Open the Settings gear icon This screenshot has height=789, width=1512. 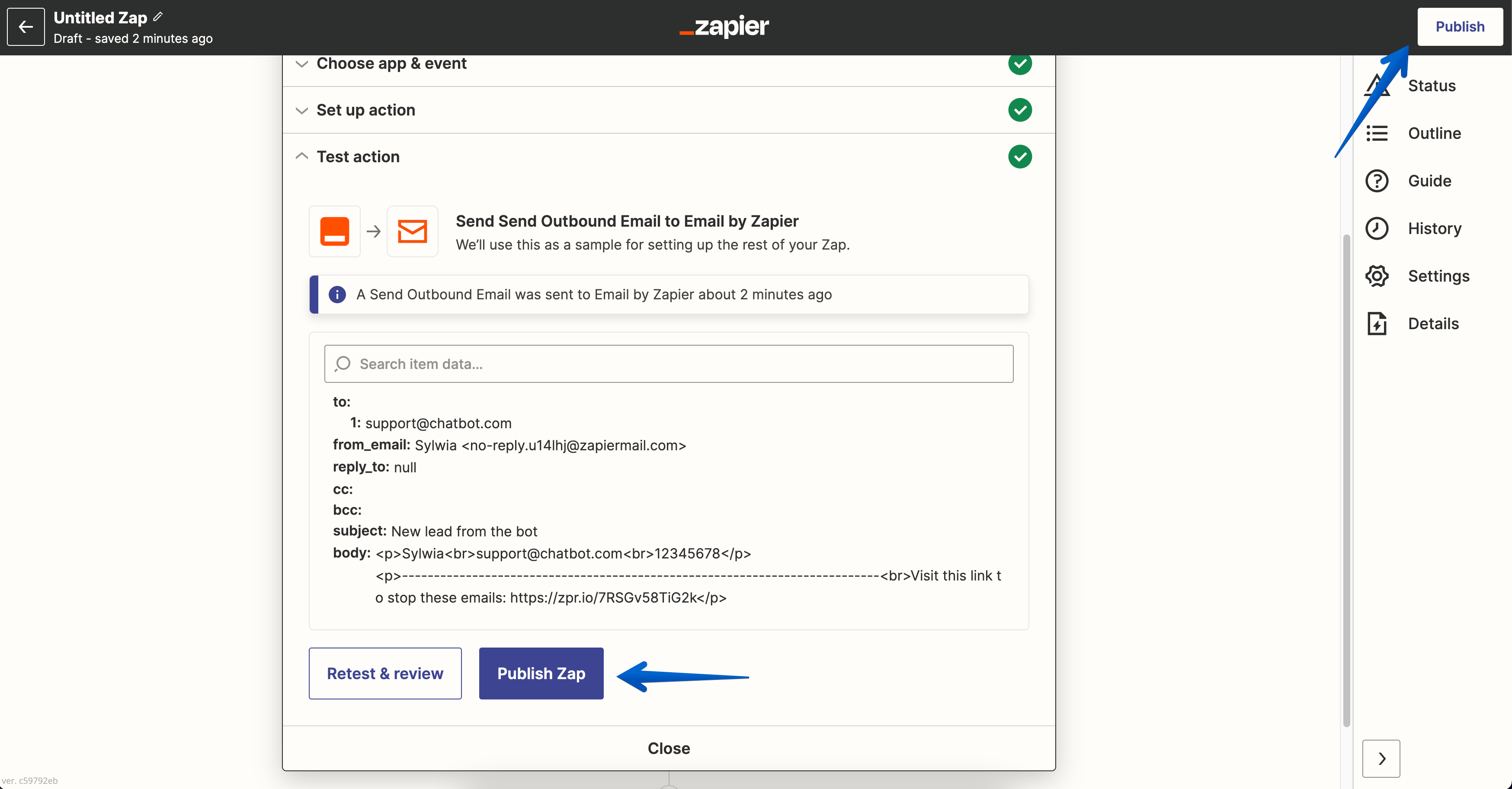1376,276
